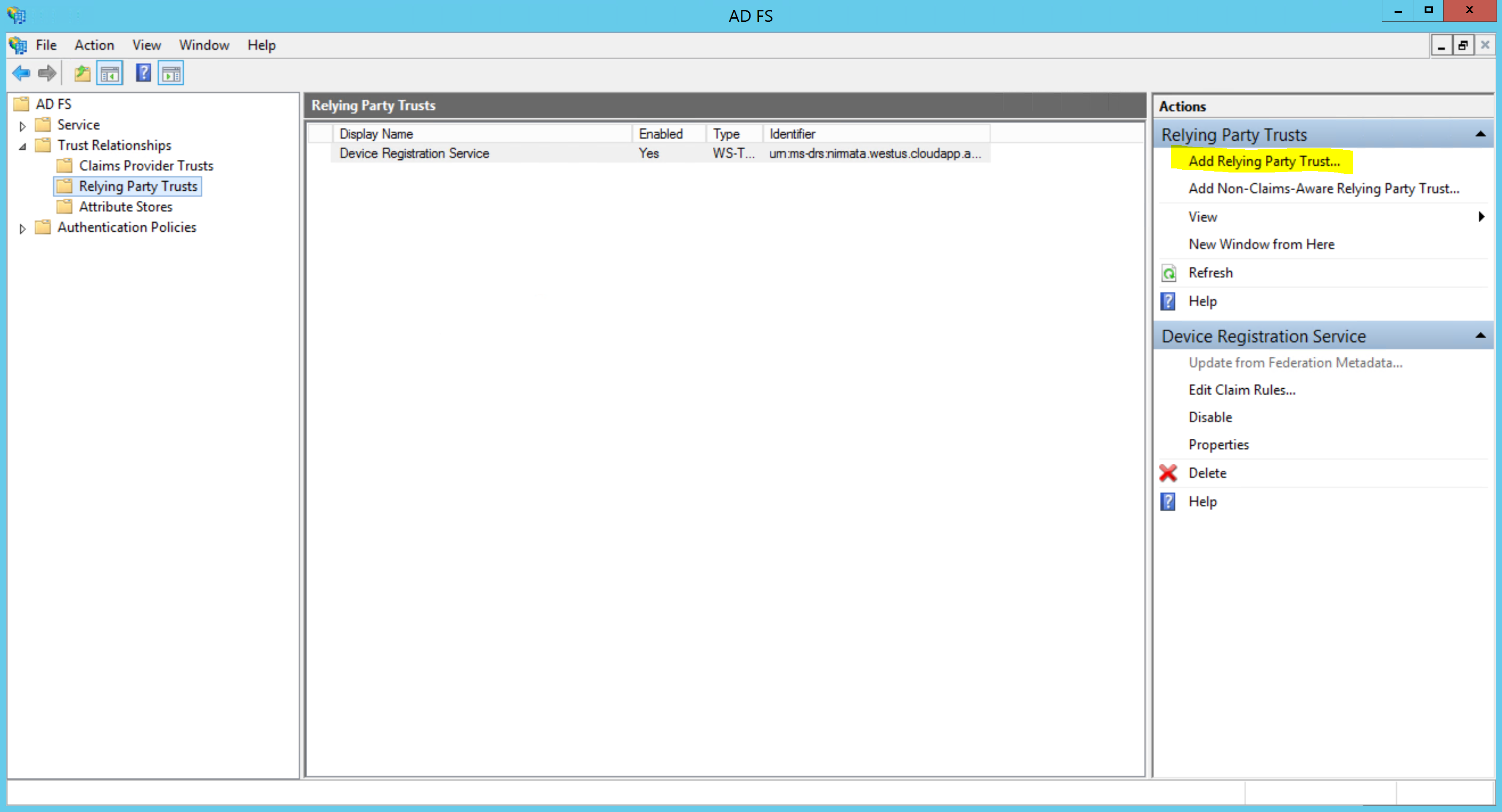Sort by Enabled column header
The height and width of the screenshot is (812, 1502).
(669, 133)
